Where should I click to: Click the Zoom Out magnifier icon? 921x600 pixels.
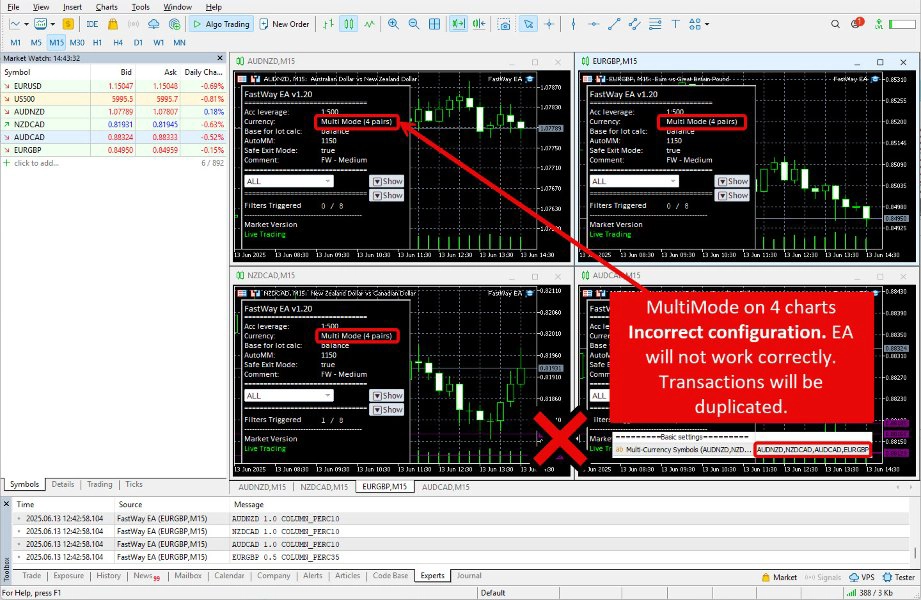tap(413, 23)
